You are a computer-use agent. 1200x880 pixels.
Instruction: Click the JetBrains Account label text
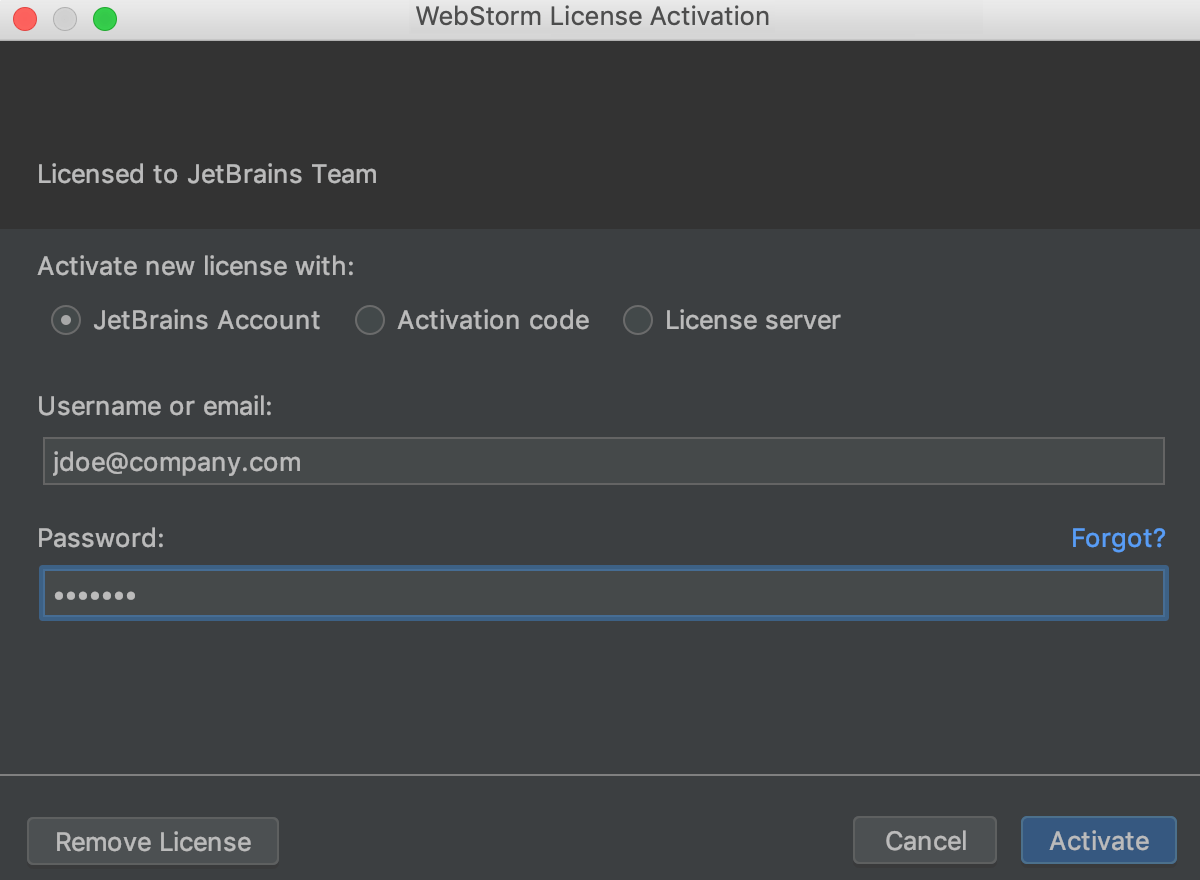point(207,320)
